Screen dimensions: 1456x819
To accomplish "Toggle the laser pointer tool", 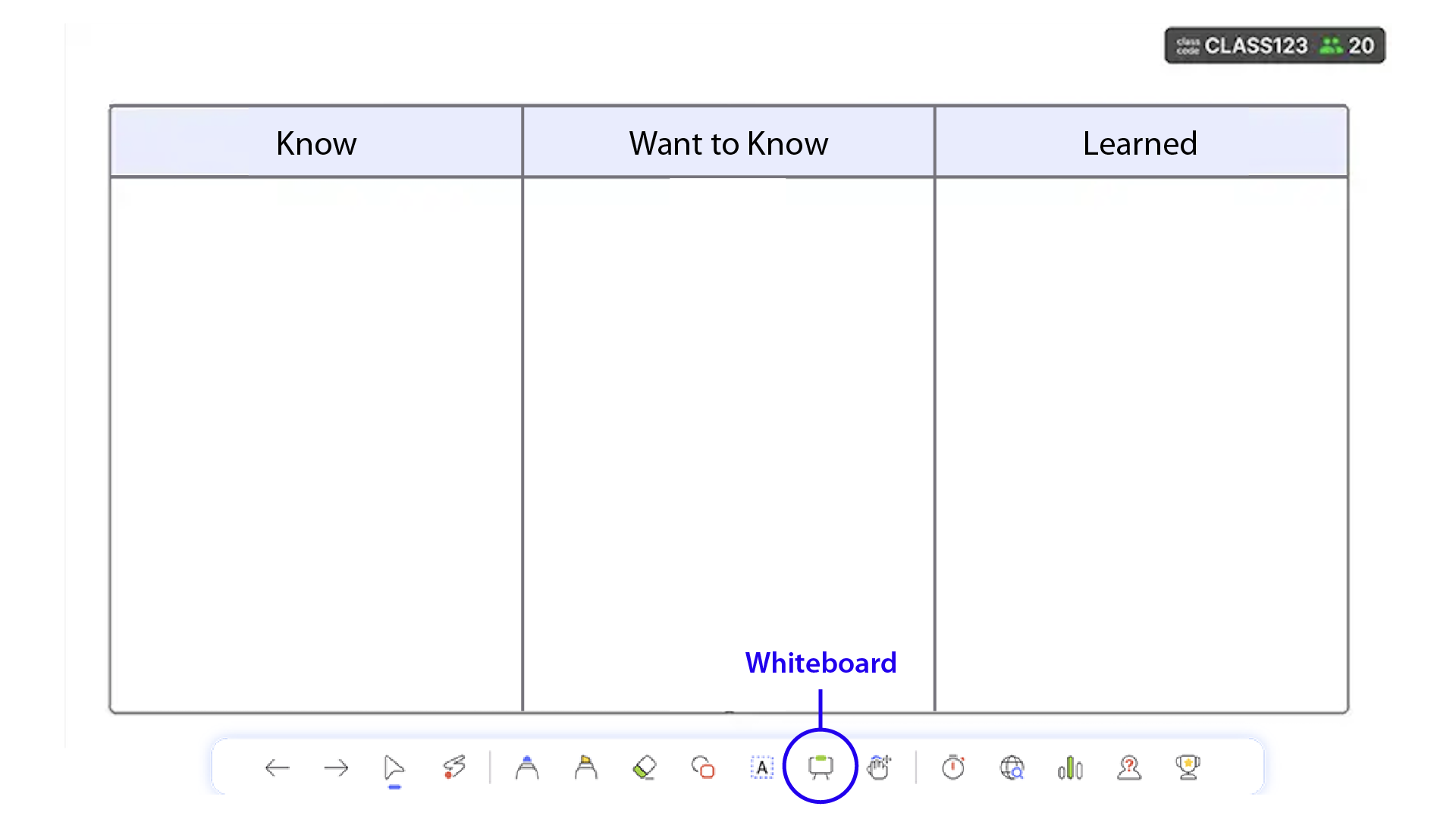I will pos(454,768).
